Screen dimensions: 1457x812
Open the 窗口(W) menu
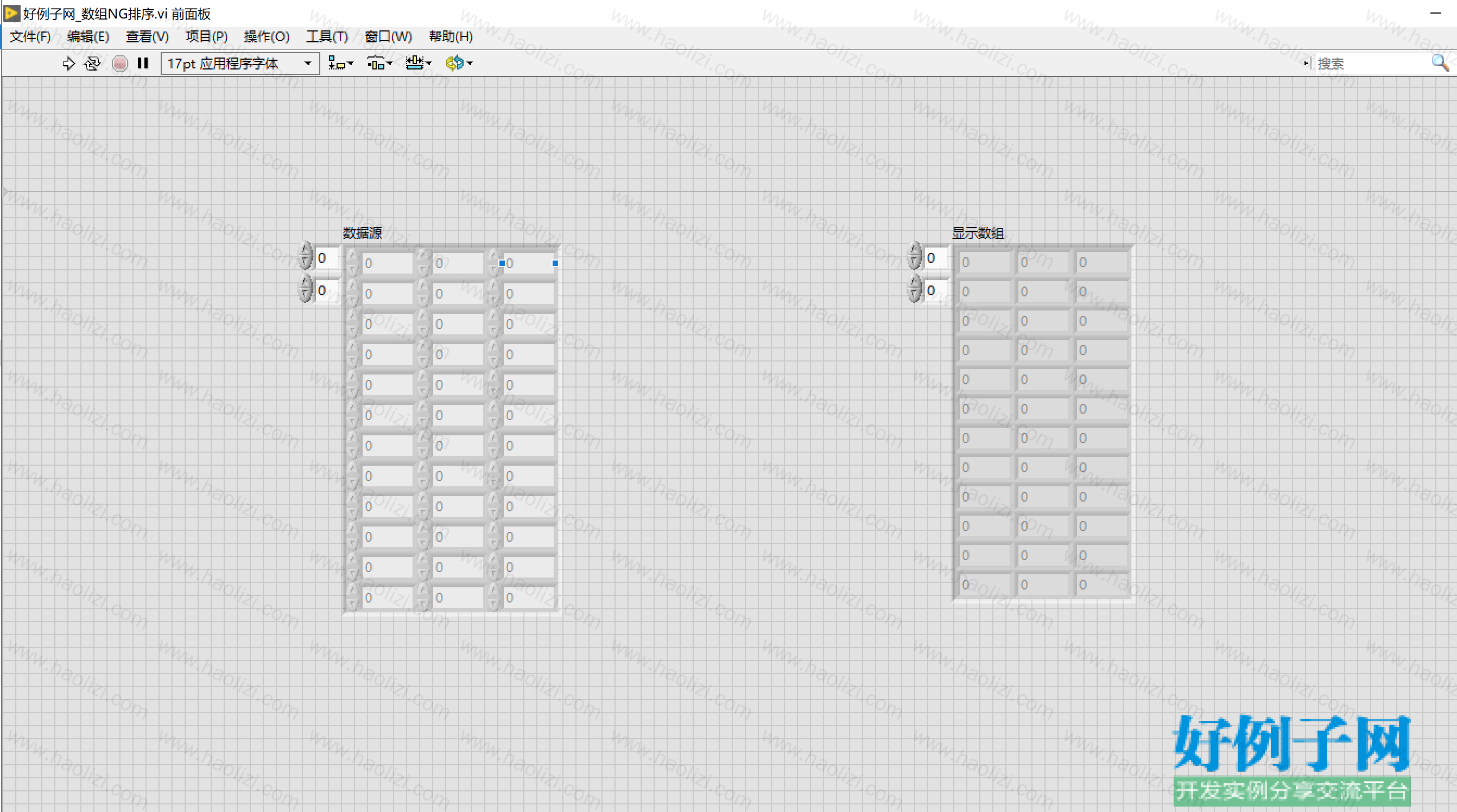tap(388, 37)
